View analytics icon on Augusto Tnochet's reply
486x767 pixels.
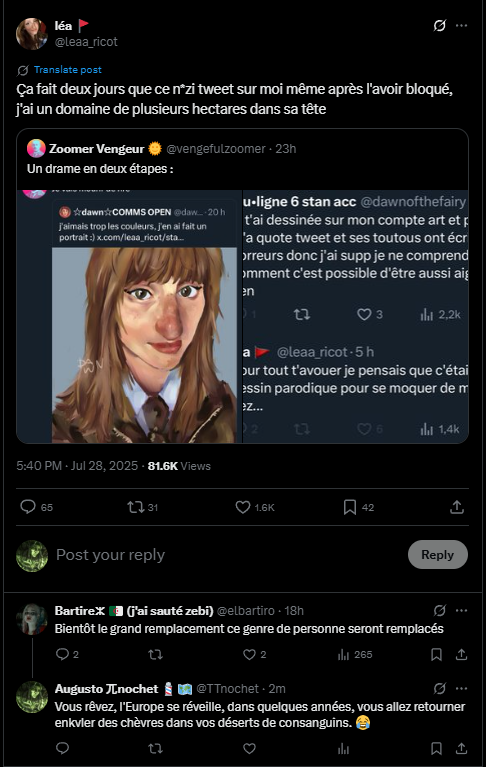pos(343,748)
